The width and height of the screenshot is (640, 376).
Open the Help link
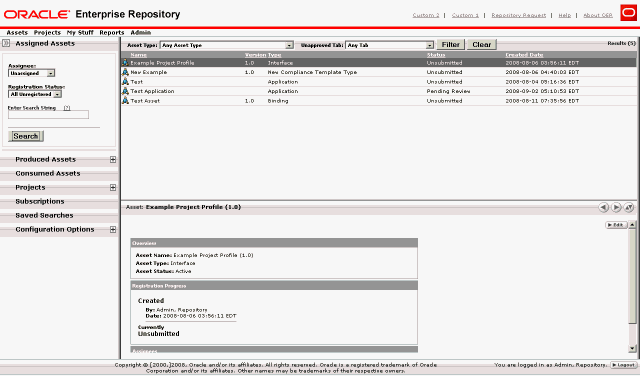tap(564, 15)
